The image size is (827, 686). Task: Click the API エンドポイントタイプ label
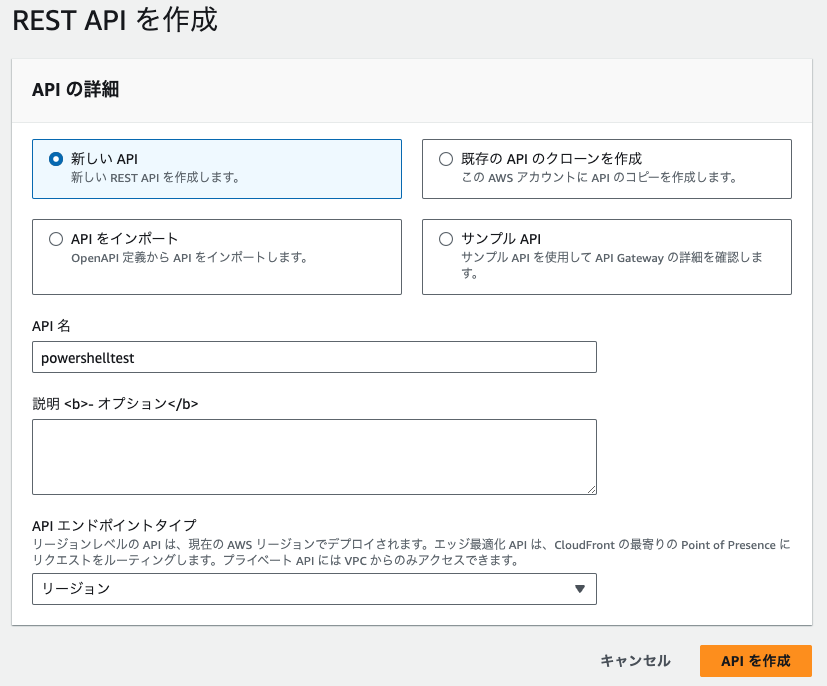[x=114, y=525]
